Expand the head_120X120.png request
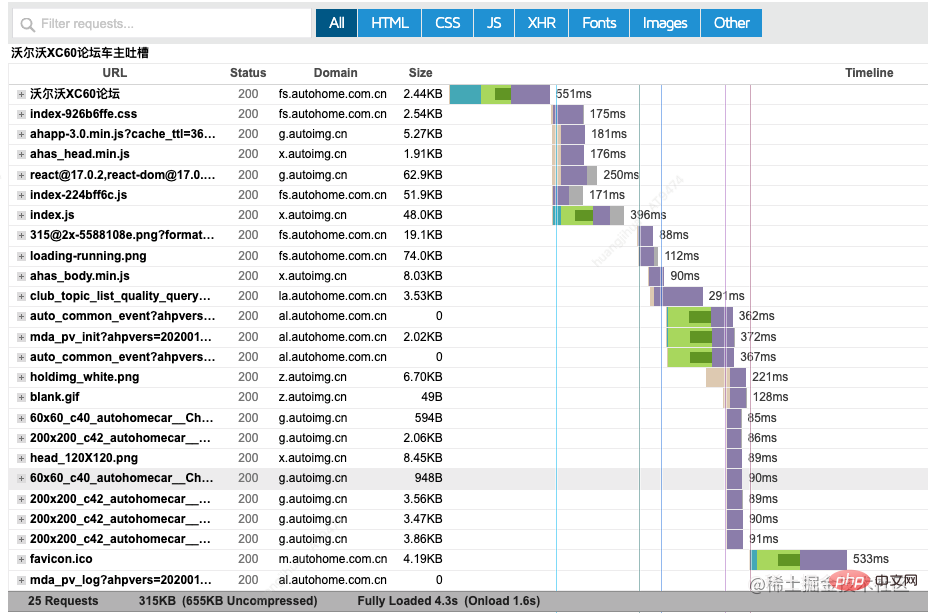The height and width of the screenshot is (613, 928). pyautogui.click(x=21, y=458)
